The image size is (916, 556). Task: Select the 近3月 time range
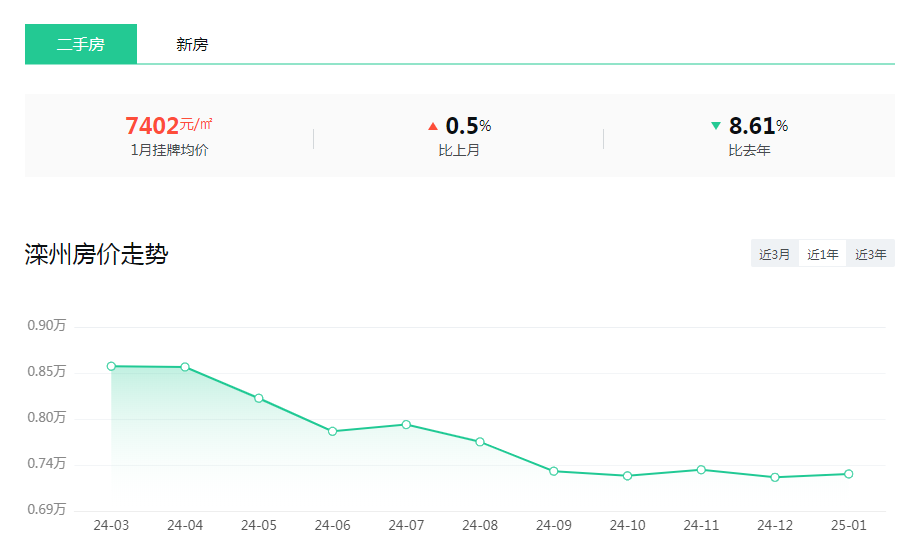pos(774,254)
